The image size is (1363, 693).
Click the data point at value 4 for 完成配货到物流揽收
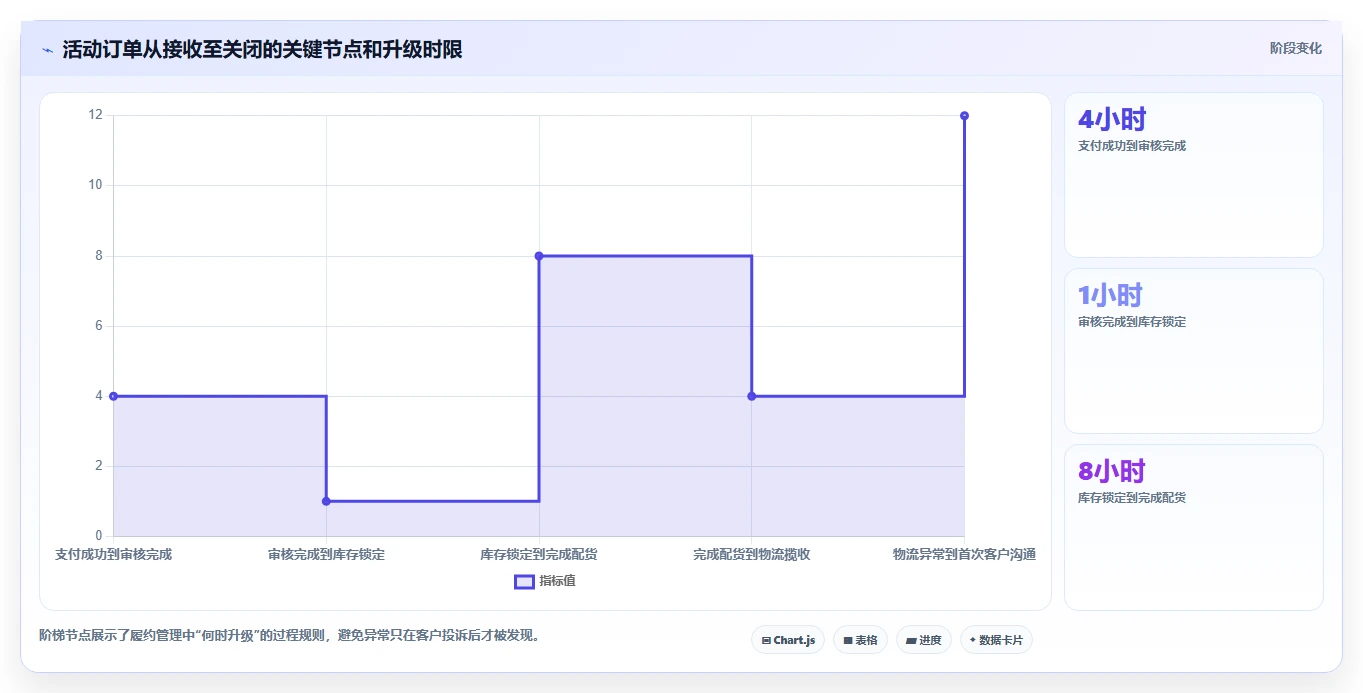pyautogui.click(x=752, y=396)
